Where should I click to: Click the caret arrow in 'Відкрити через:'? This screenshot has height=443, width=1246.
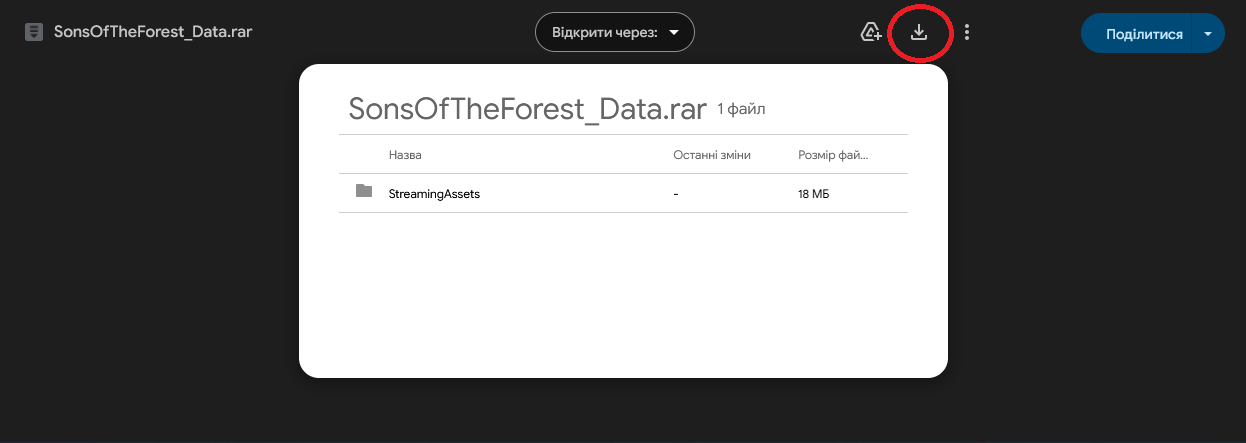(674, 33)
